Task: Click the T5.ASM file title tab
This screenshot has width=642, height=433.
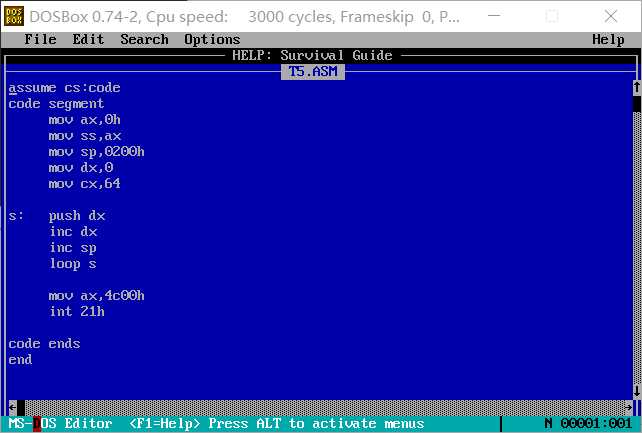Action: tap(313, 72)
